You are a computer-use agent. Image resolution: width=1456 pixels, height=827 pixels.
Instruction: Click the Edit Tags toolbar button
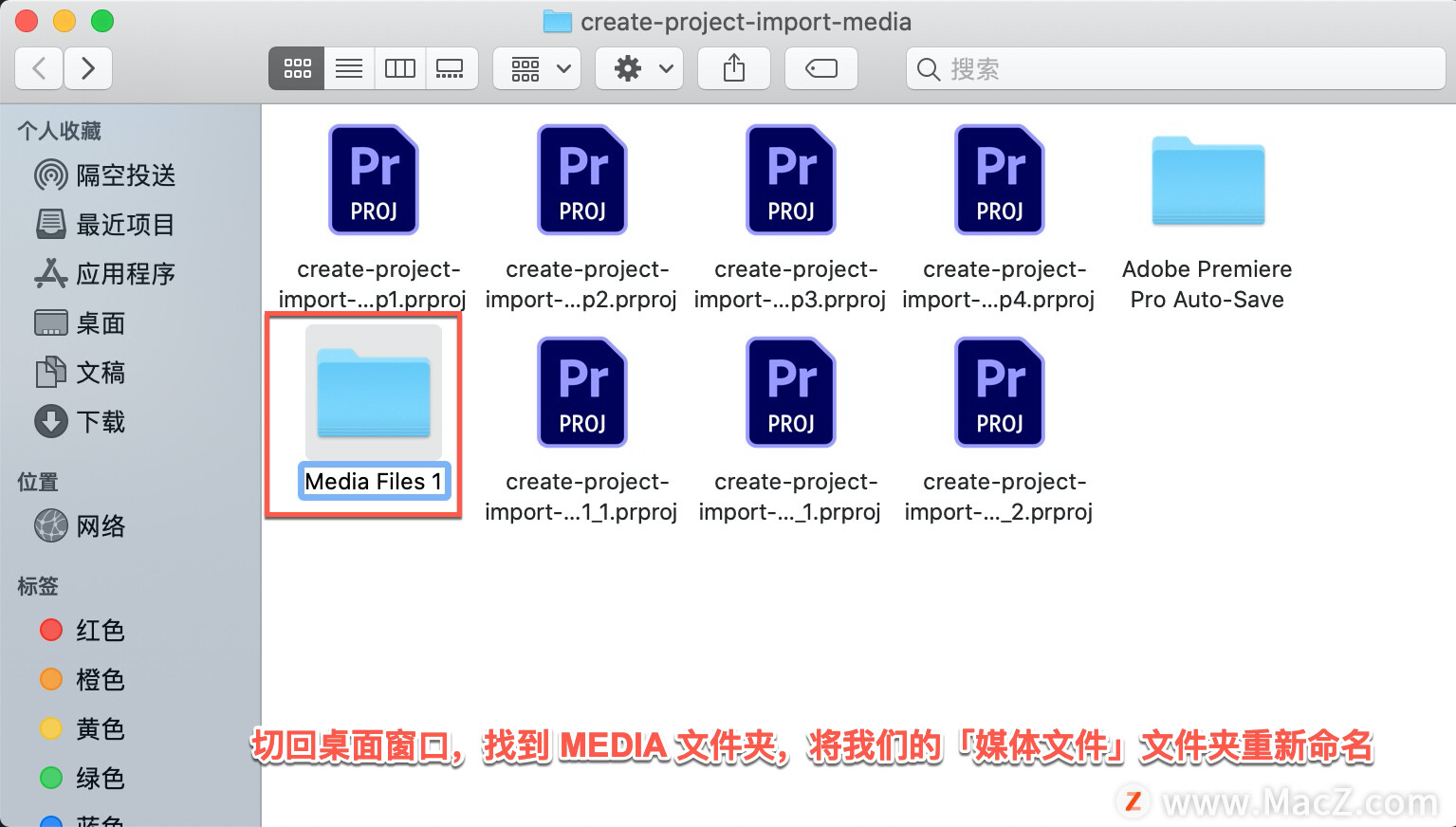point(821,68)
